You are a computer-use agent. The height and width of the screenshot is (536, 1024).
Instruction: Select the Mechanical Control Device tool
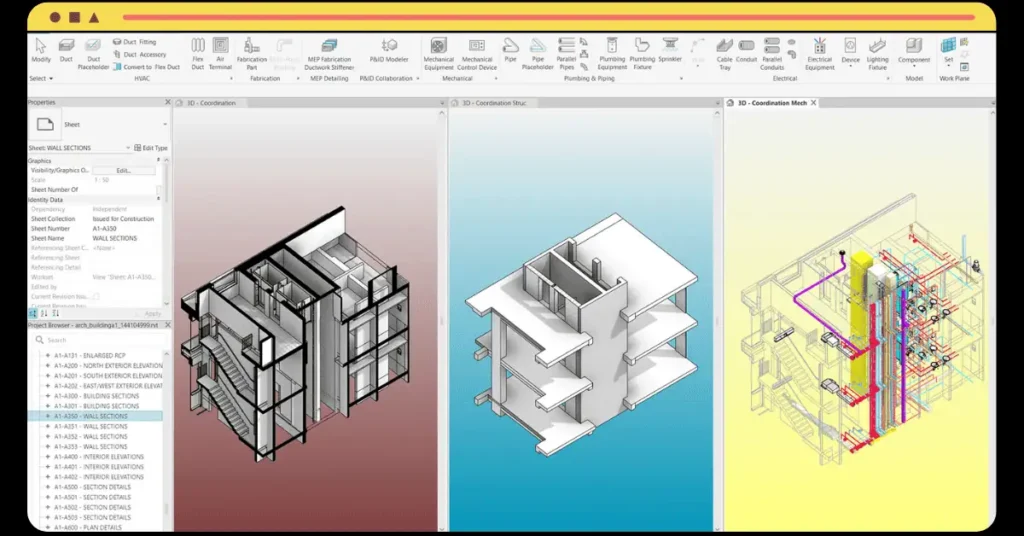(x=477, y=54)
